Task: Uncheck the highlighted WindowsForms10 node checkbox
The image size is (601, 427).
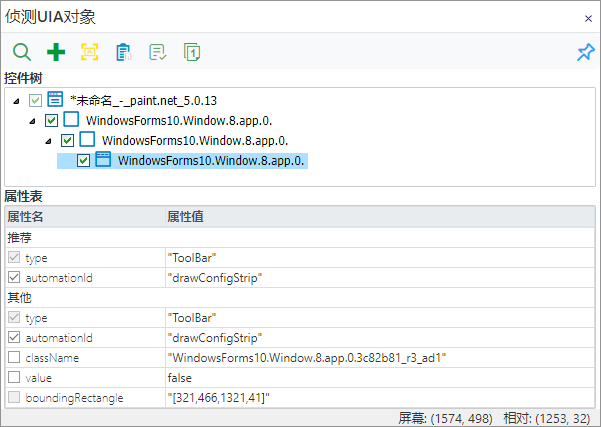Action: 84,160
